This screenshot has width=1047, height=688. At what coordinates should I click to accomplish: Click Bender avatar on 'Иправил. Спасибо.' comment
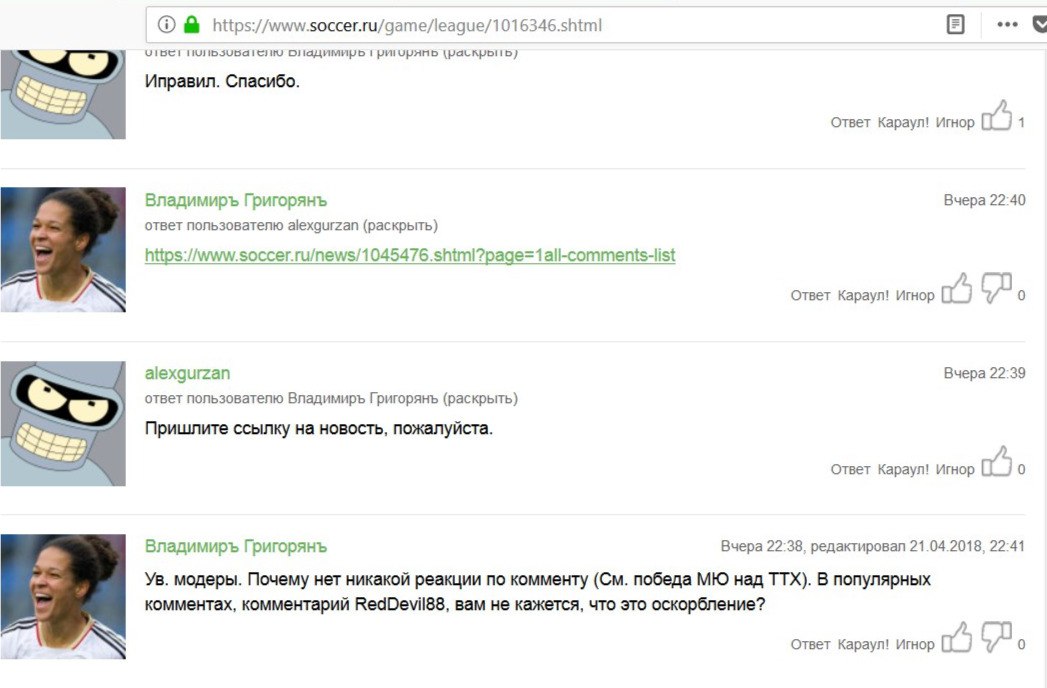pos(63,94)
